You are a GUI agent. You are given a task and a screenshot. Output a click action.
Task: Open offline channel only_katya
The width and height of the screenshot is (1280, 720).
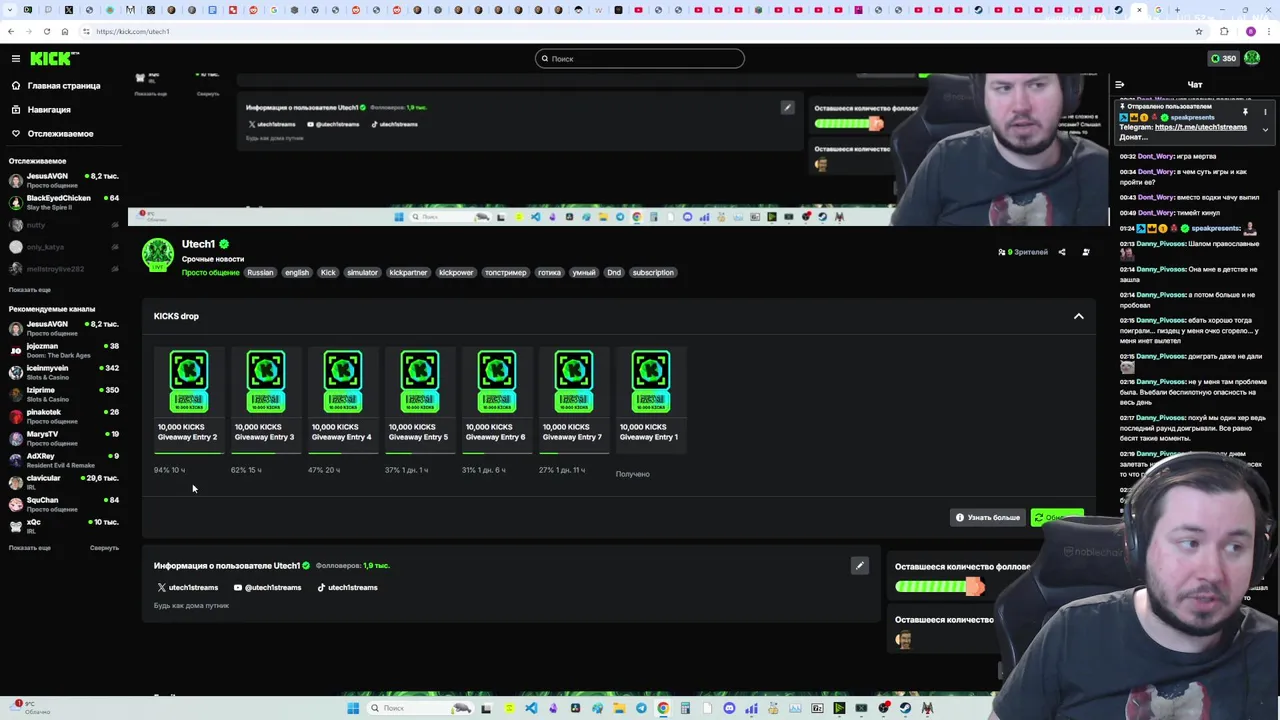(64, 247)
